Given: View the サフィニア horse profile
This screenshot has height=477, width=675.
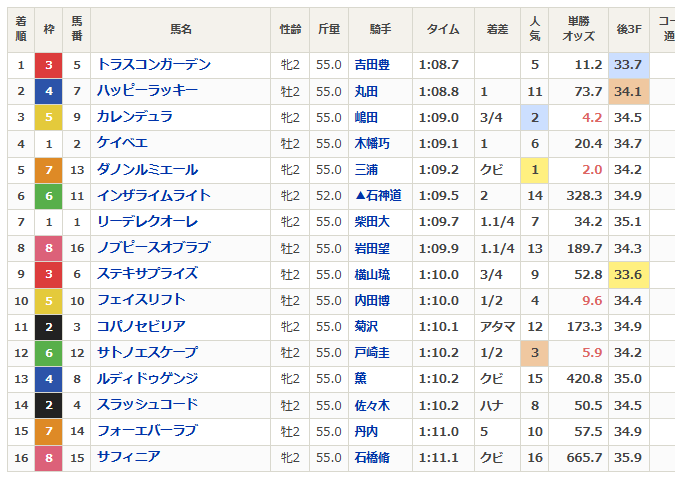Looking at the screenshot, I should 128,457.
